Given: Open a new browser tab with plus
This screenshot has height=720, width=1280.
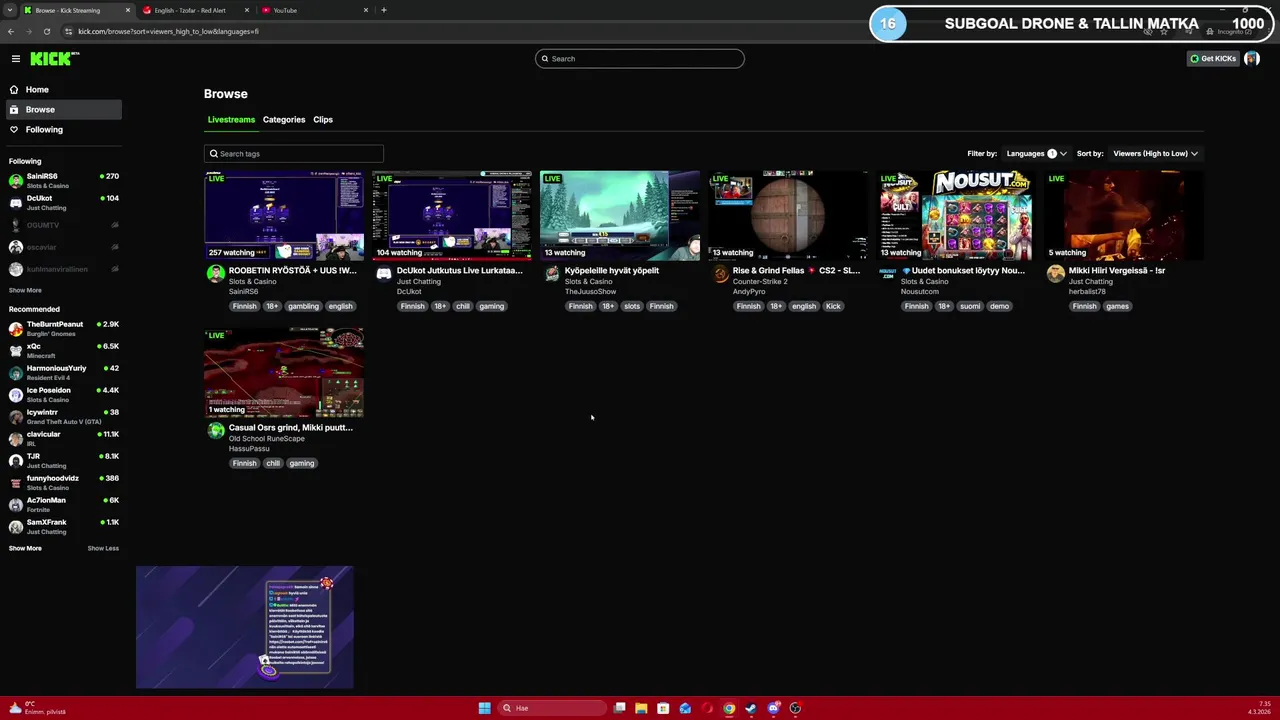Looking at the screenshot, I should (384, 10).
